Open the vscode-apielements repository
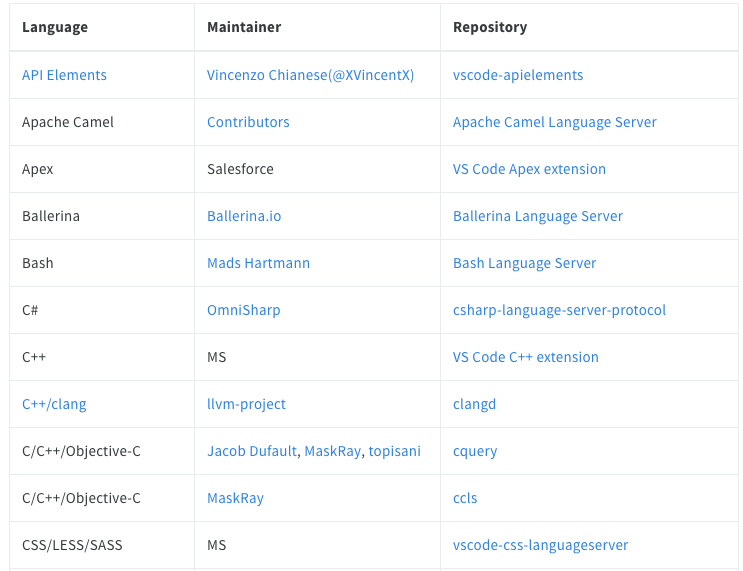The width and height of the screenshot is (743, 571). (518, 75)
